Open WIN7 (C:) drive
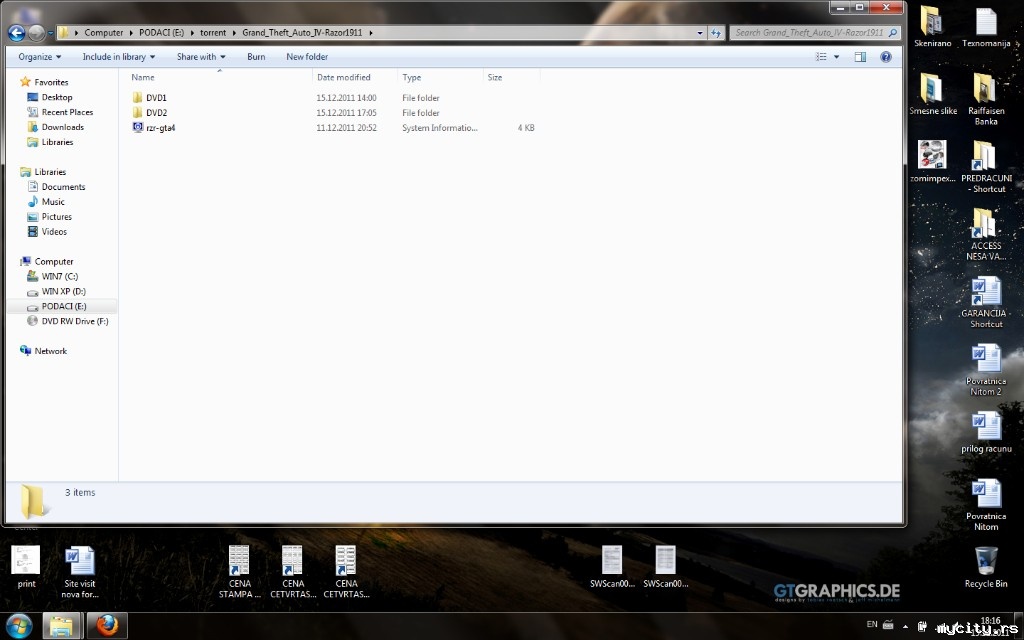Viewport: 1024px width, 640px height. 59,277
